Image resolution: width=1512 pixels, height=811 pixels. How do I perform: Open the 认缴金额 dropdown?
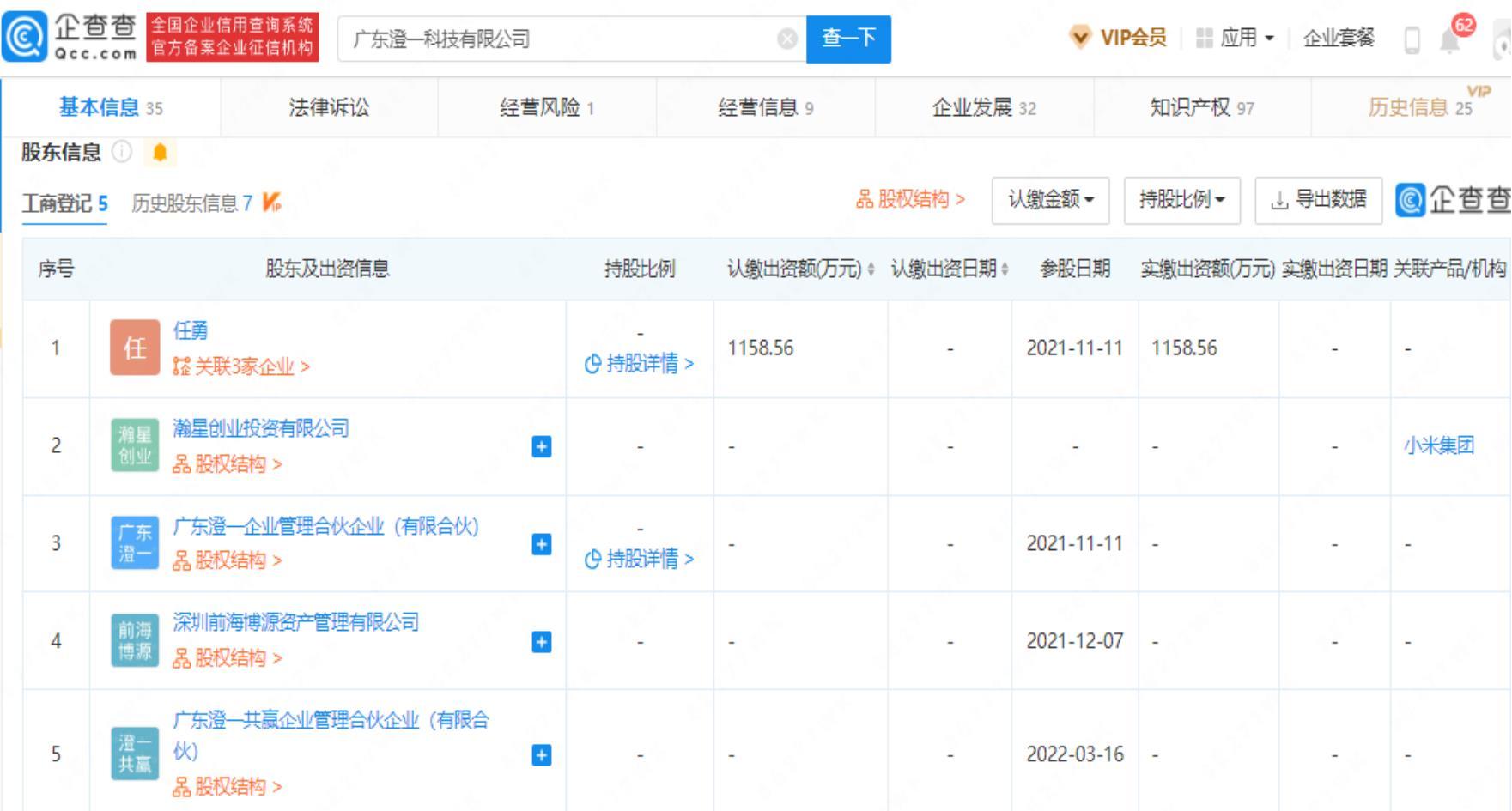point(1050,200)
